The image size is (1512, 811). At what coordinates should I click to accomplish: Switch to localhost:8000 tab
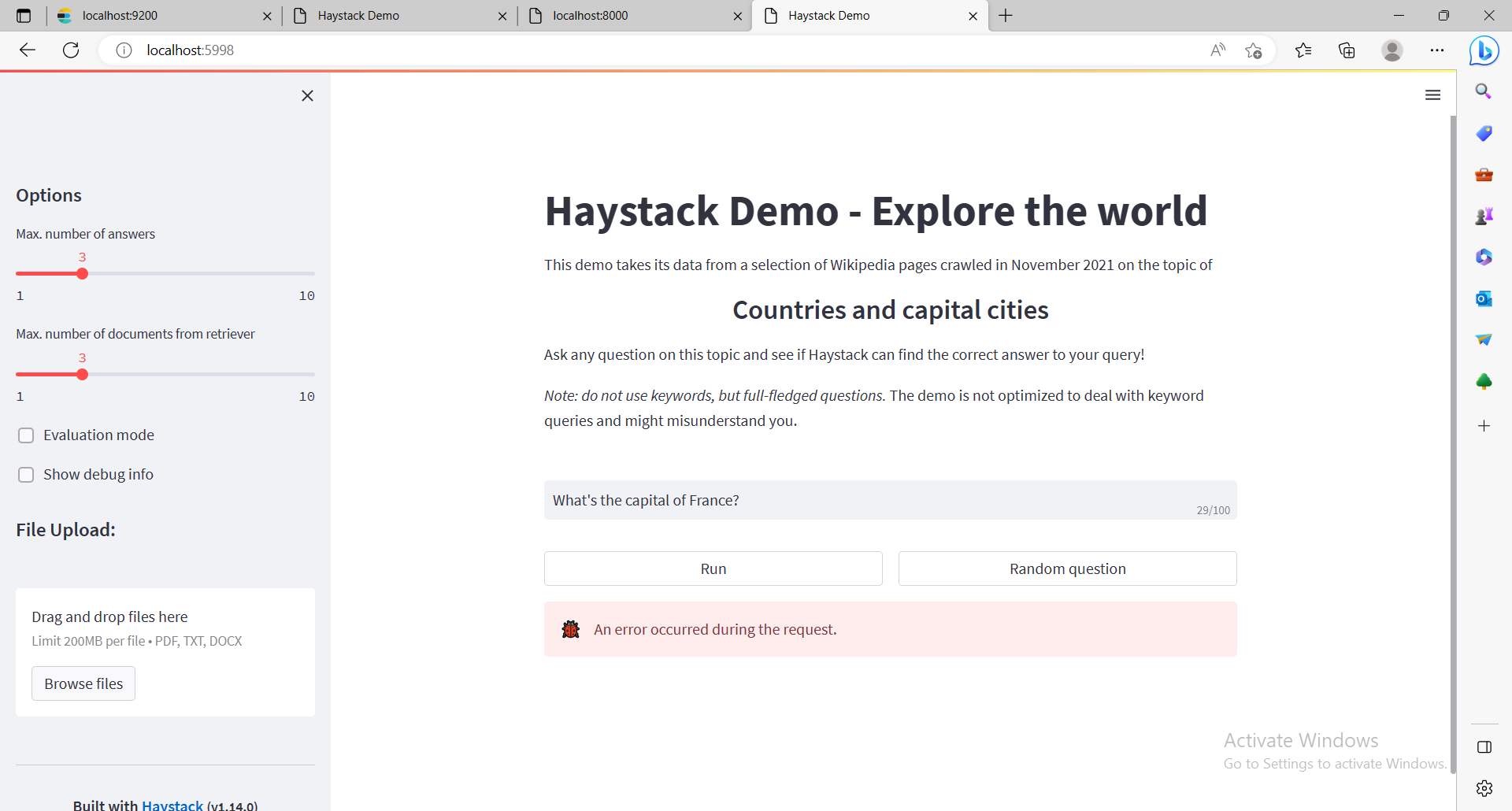[634, 16]
